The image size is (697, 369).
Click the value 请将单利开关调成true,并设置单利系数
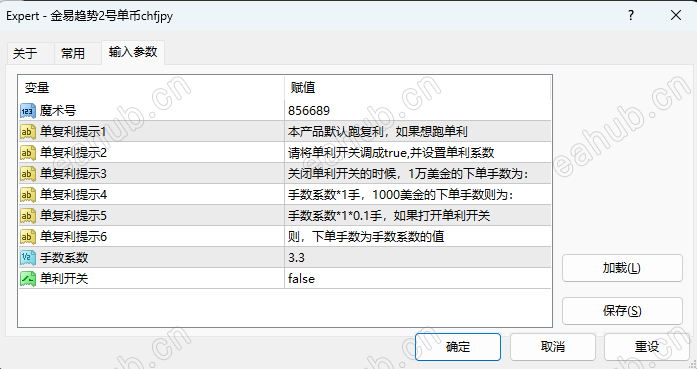(391, 152)
